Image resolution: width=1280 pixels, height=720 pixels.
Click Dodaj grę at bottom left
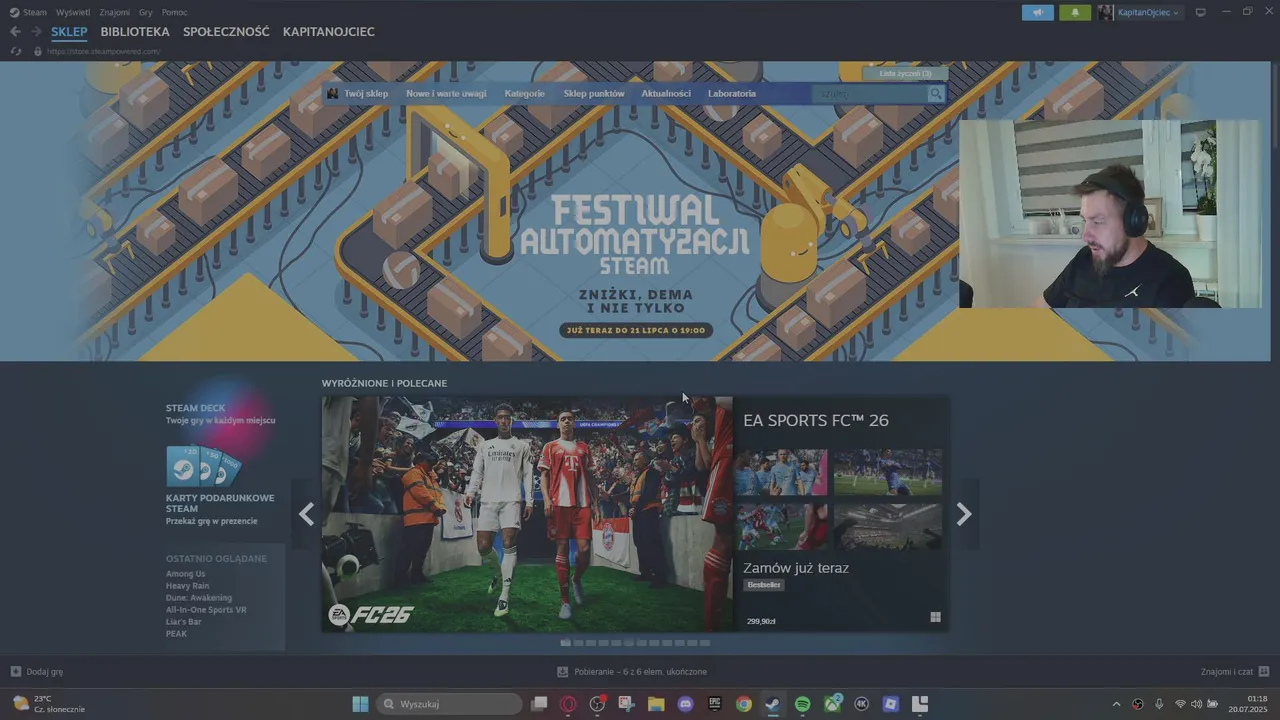tap(37, 671)
